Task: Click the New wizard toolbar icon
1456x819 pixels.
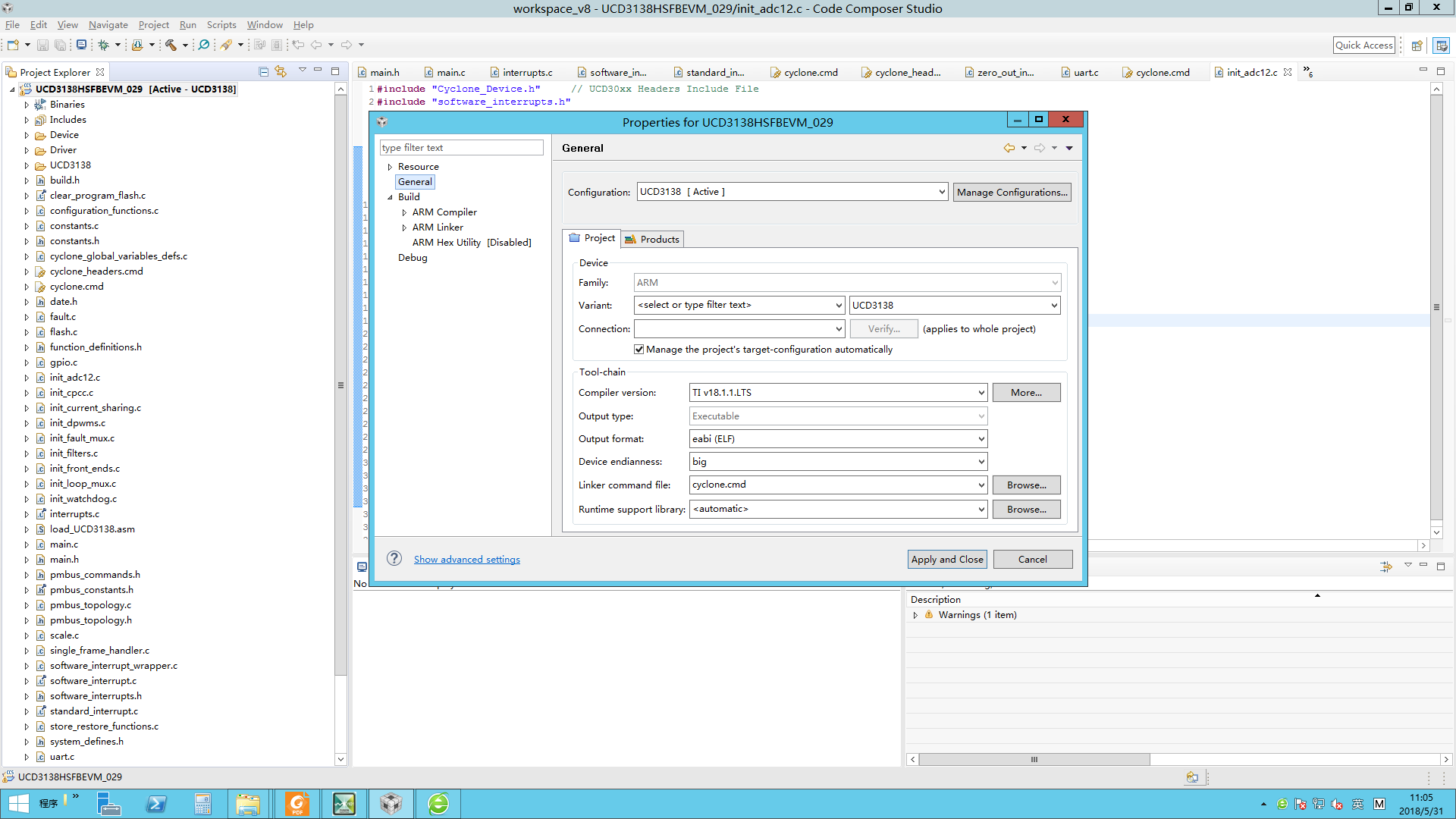Action: 13,45
